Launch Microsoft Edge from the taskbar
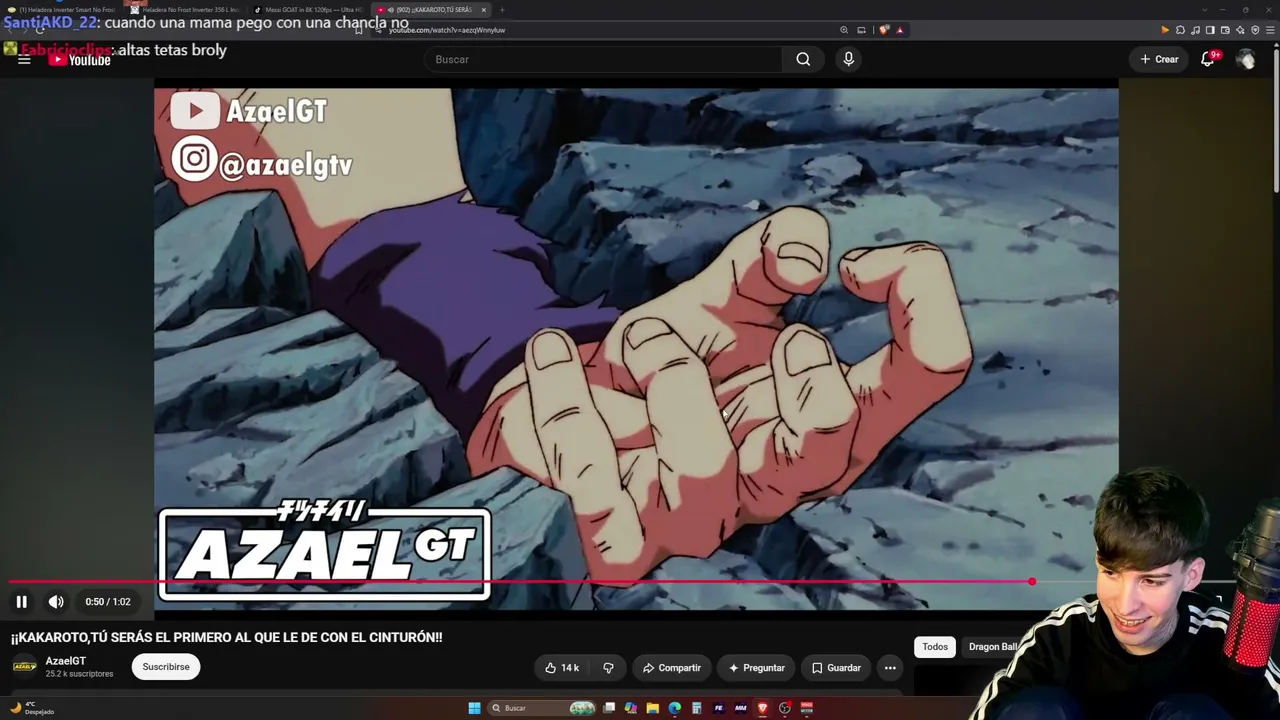The height and width of the screenshot is (720, 1280). coord(674,708)
